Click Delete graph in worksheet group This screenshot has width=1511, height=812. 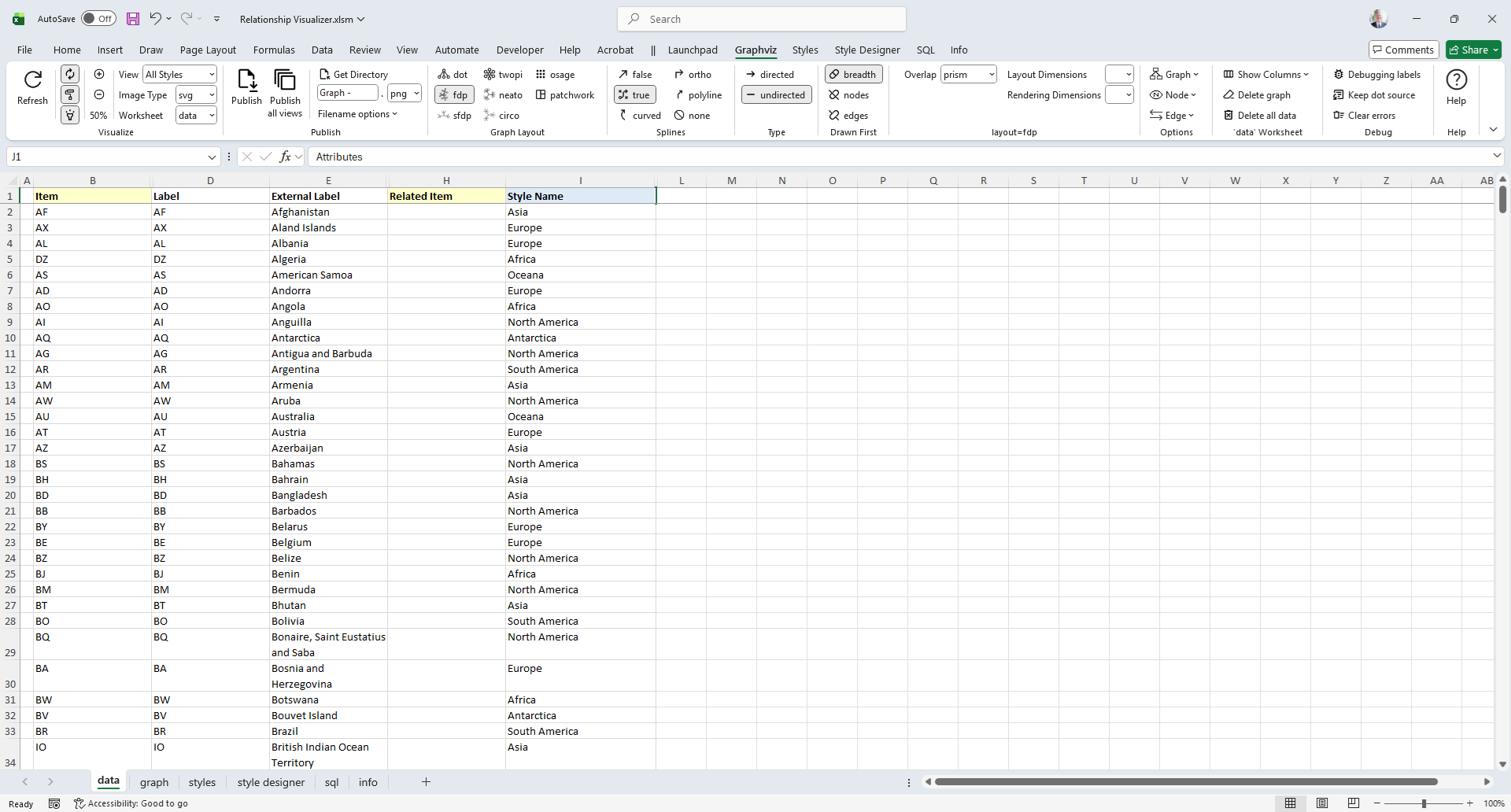(1257, 95)
